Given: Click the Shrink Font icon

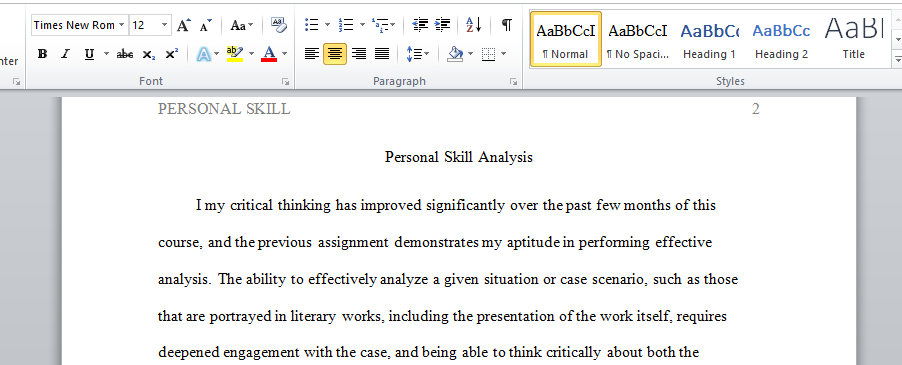Looking at the screenshot, I should (205, 25).
